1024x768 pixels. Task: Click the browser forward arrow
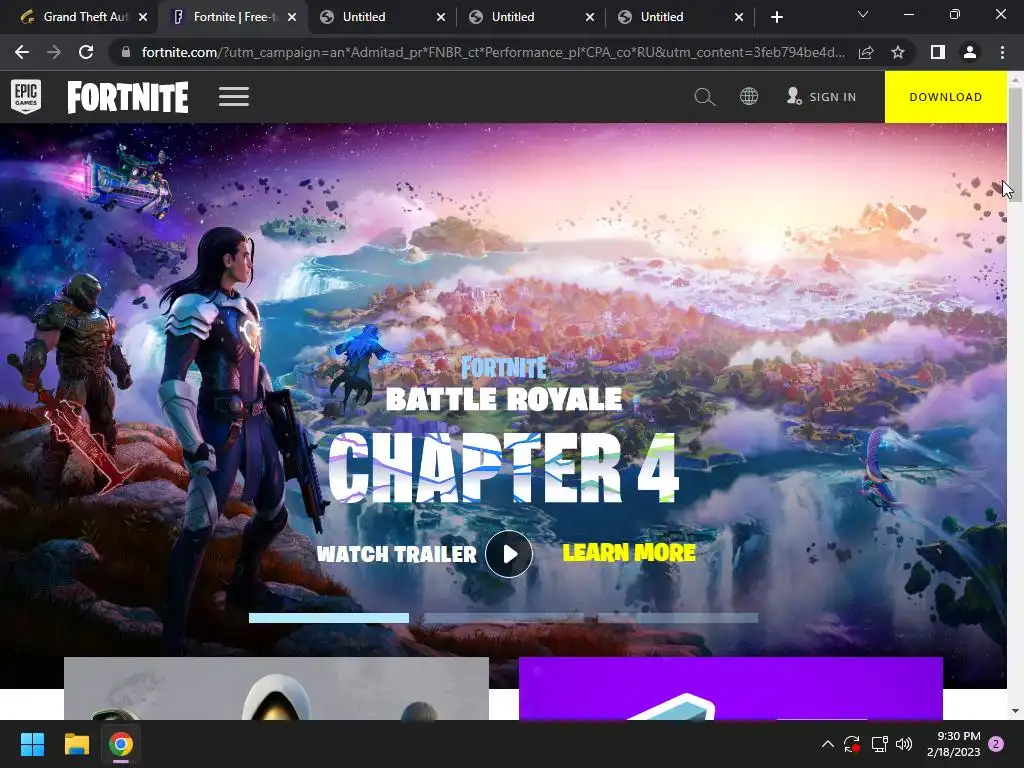coord(54,52)
